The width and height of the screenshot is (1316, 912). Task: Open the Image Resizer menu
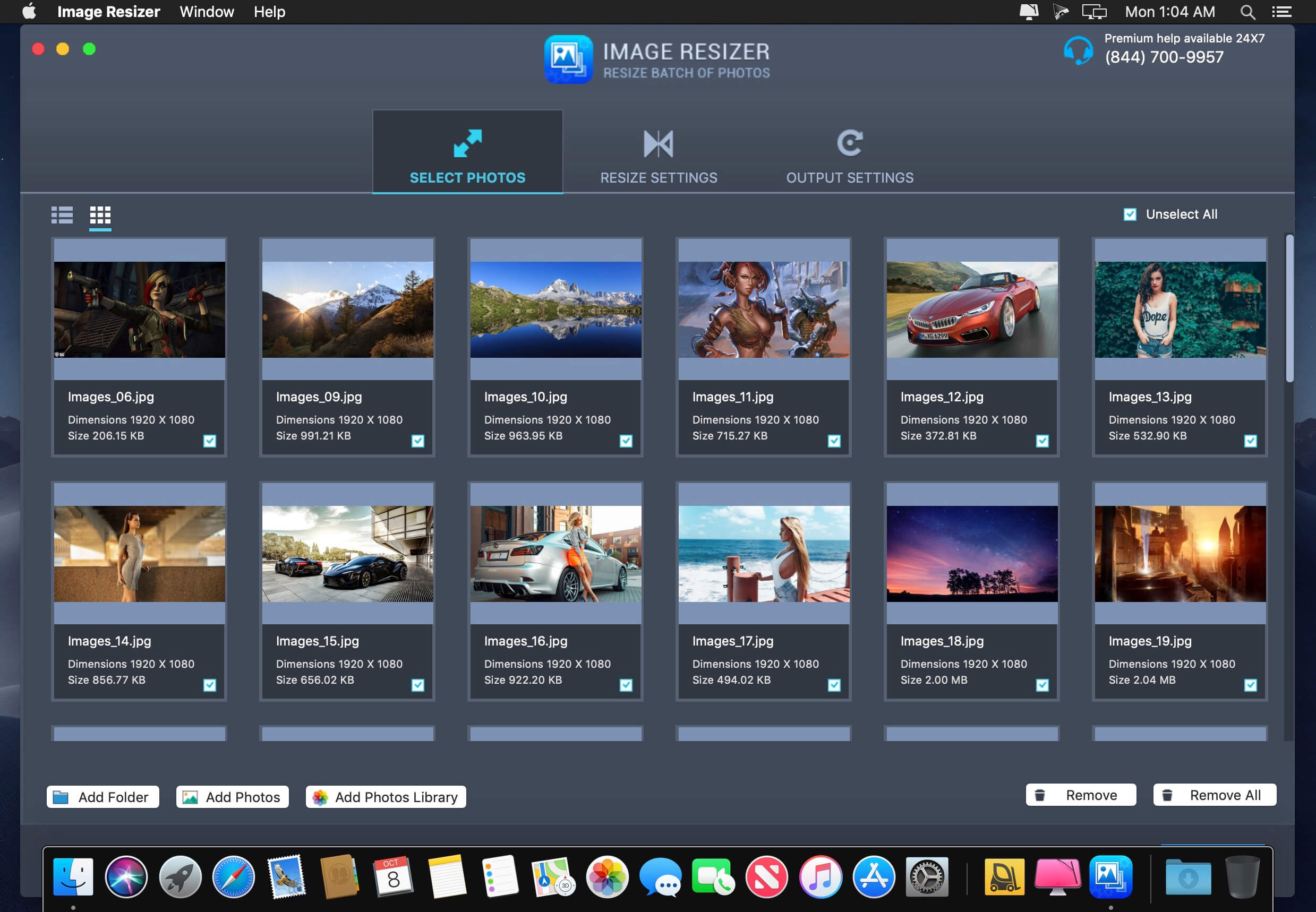tap(109, 12)
